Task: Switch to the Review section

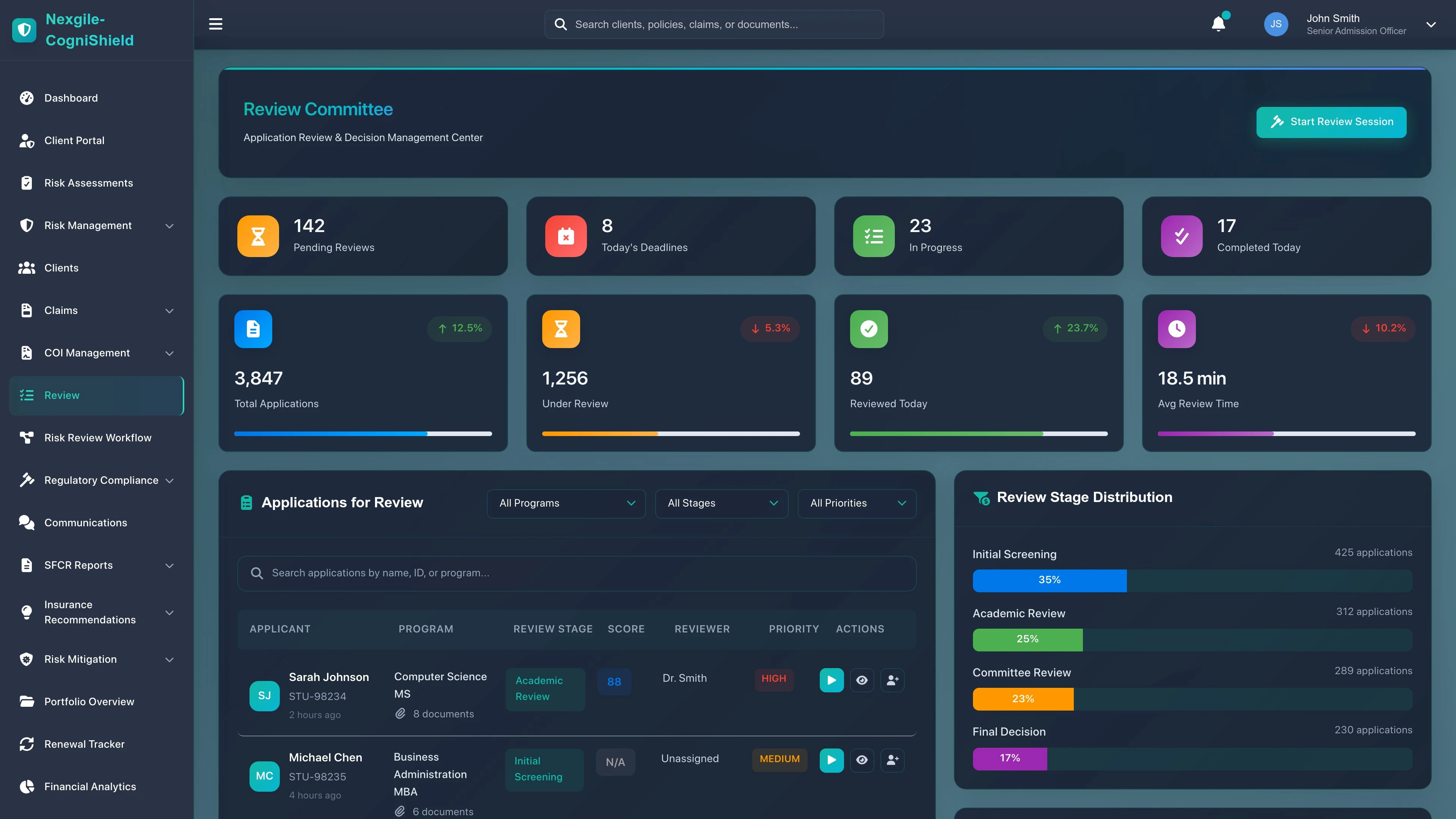Action: click(62, 395)
